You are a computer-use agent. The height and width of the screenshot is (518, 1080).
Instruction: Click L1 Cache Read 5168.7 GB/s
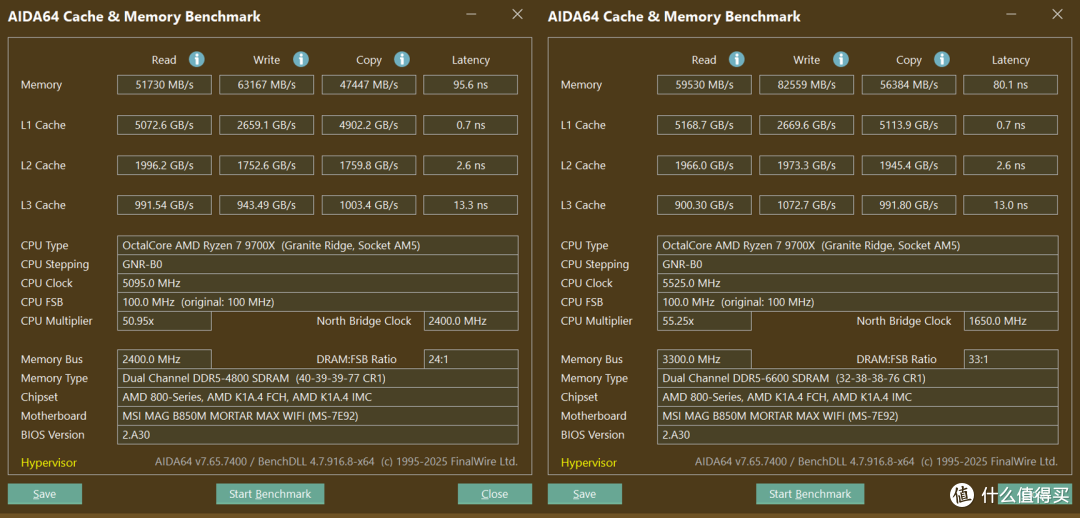[704, 125]
